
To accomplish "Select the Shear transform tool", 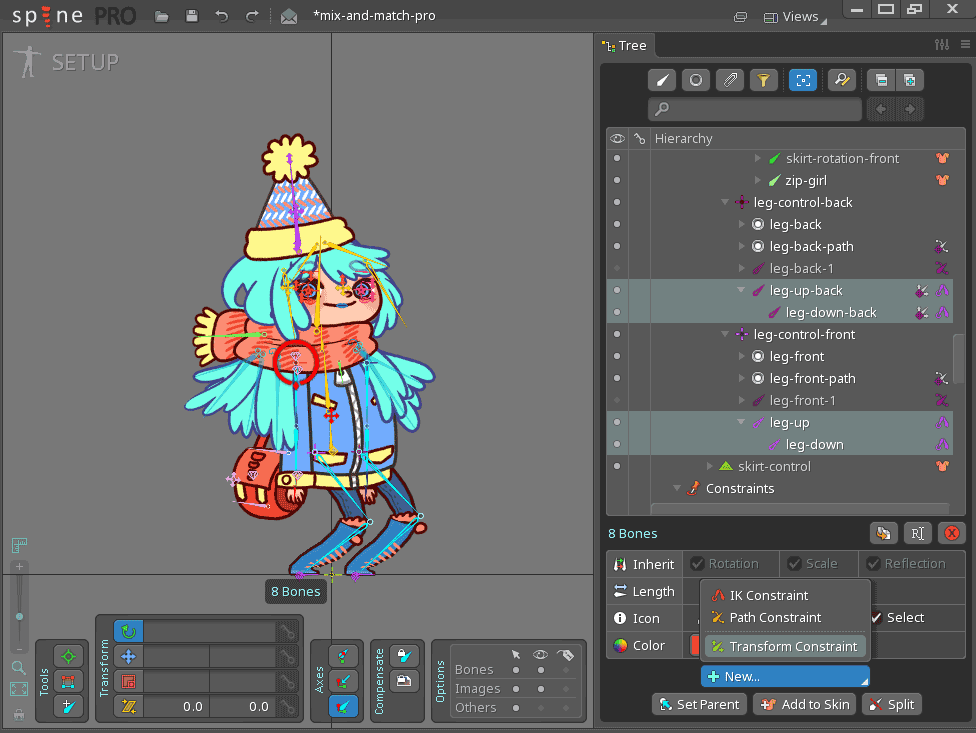I will (129, 706).
